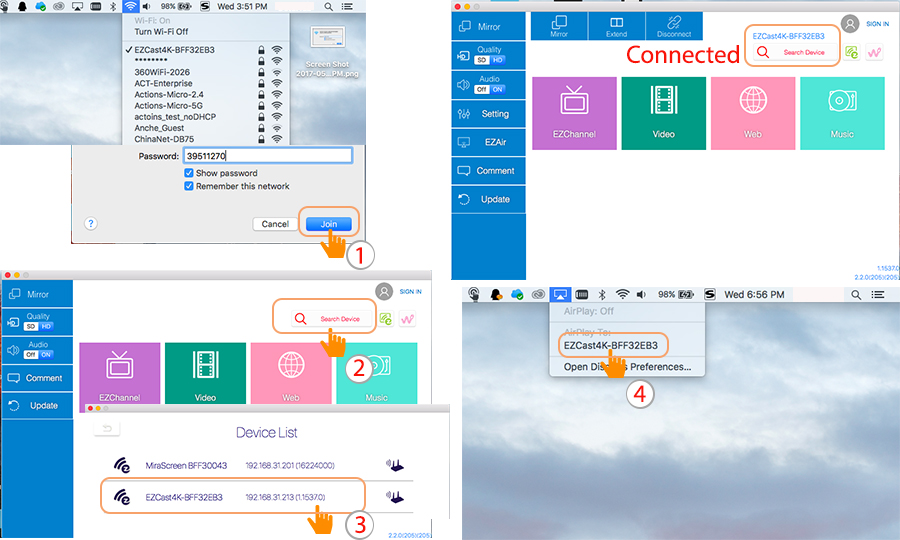Tick the Remember this network checkbox
The height and width of the screenshot is (540, 900).
[188, 186]
